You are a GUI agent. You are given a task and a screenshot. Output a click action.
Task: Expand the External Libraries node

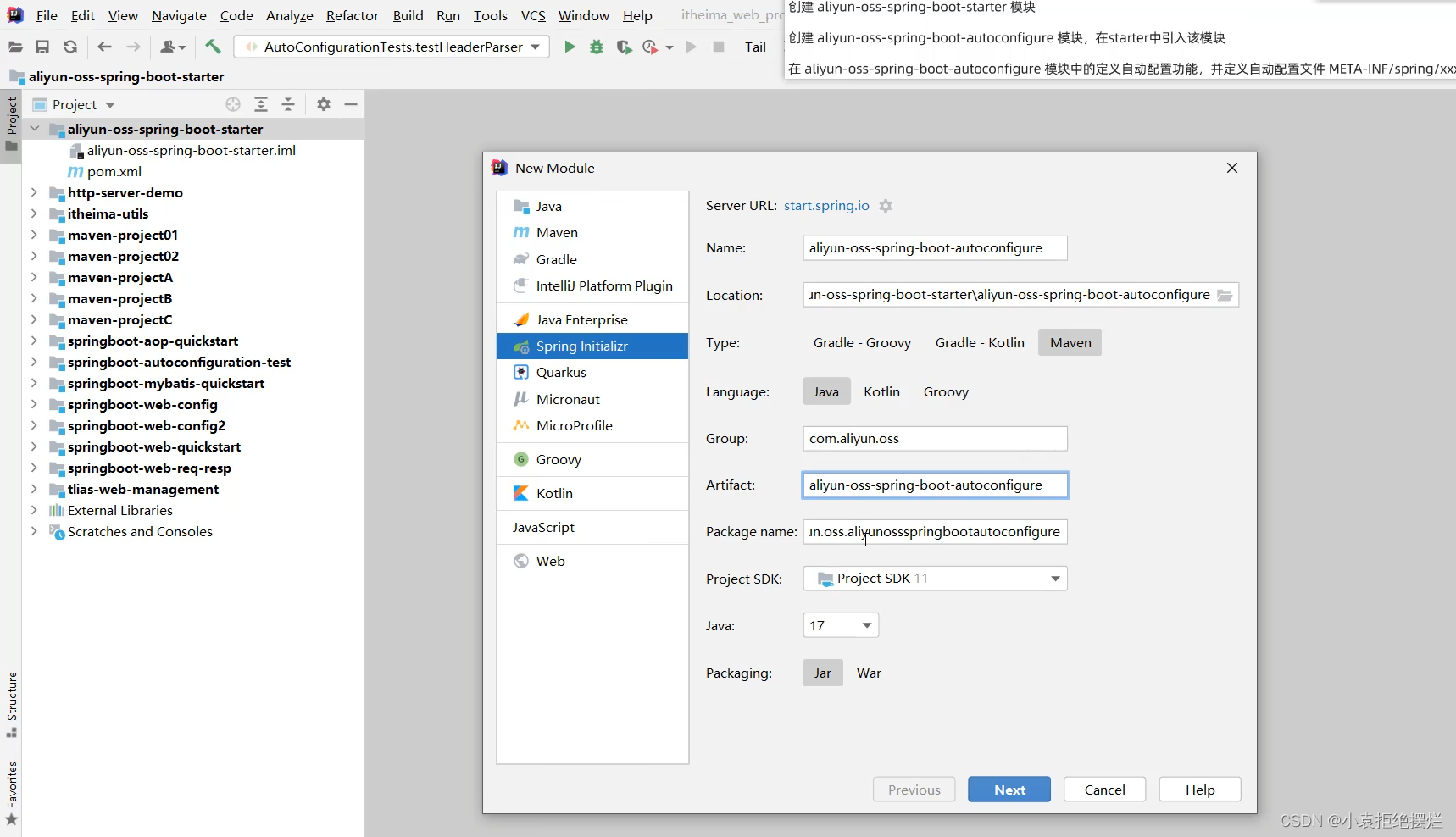[x=35, y=510]
